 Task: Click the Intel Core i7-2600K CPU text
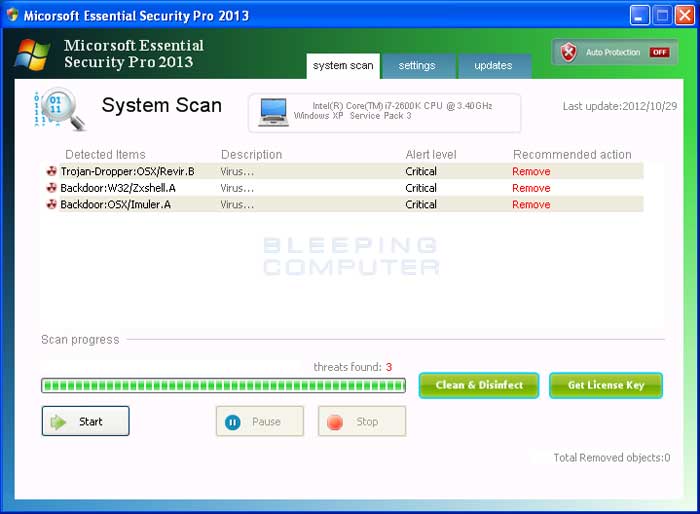402,106
